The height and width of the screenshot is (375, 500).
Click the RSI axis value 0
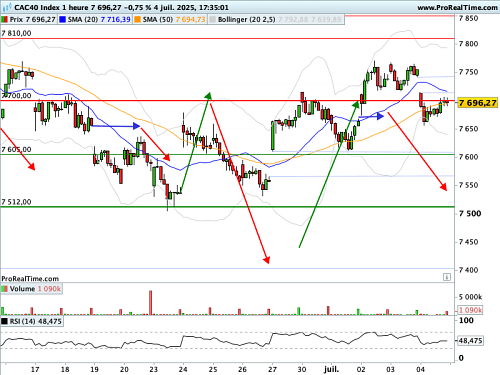tap(461, 358)
